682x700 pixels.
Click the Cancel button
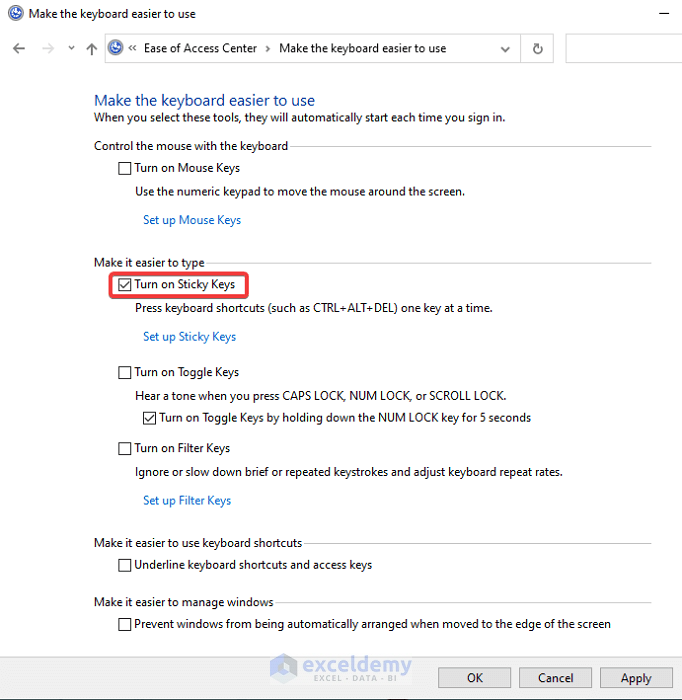pos(555,678)
